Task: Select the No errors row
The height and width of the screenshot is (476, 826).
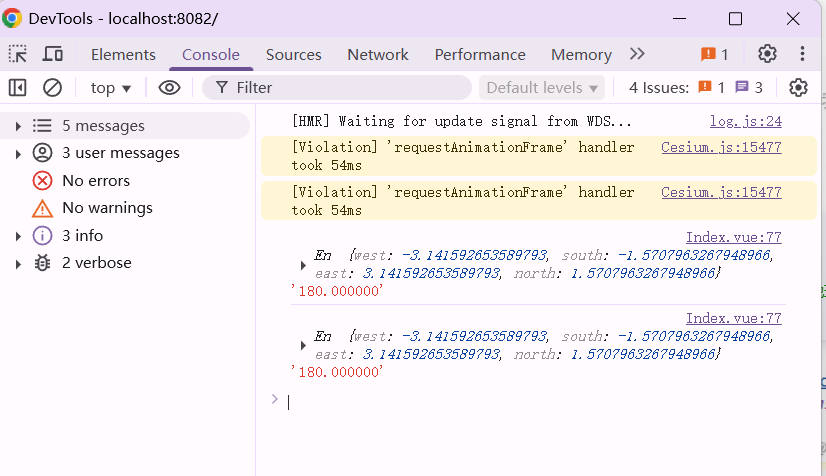Action: (x=125, y=181)
